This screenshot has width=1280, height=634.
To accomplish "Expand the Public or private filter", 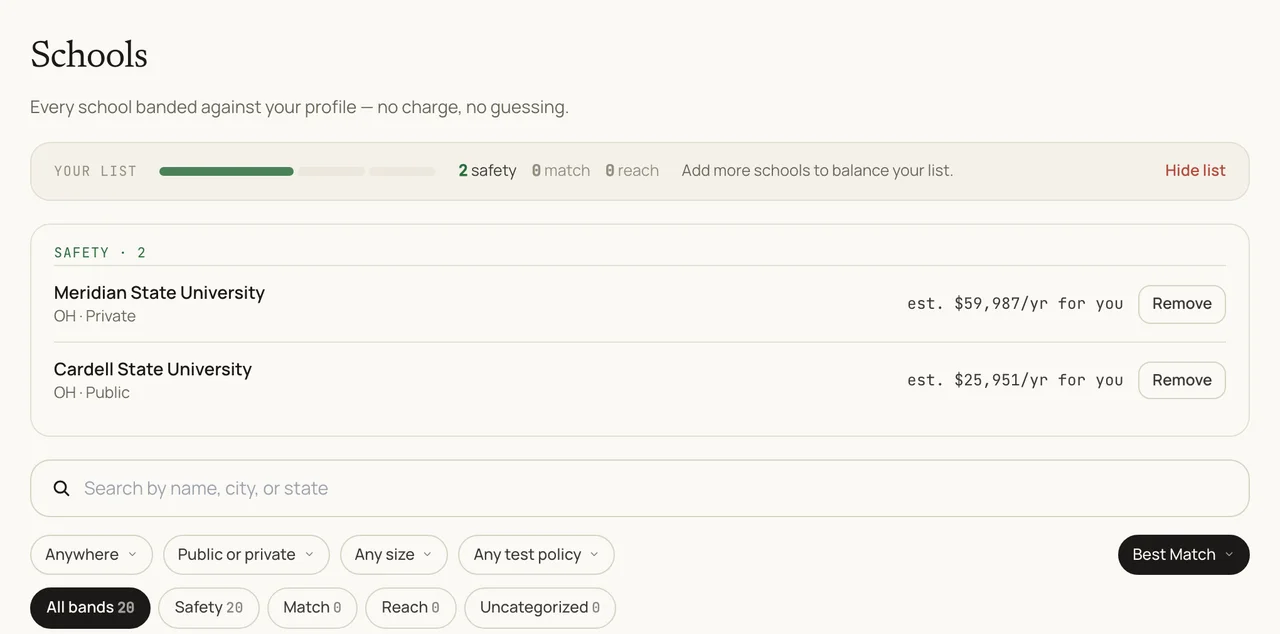I will coord(246,555).
